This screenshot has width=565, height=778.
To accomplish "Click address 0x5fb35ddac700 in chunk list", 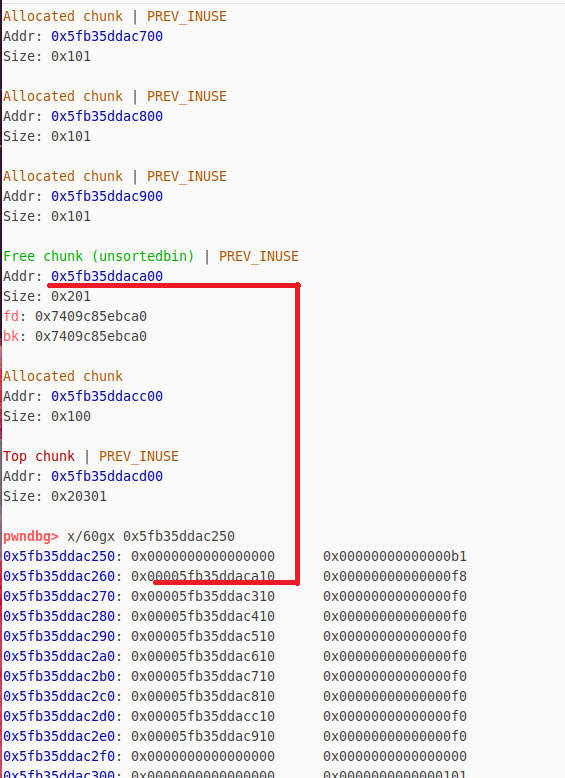I will (x=107, y=36).
